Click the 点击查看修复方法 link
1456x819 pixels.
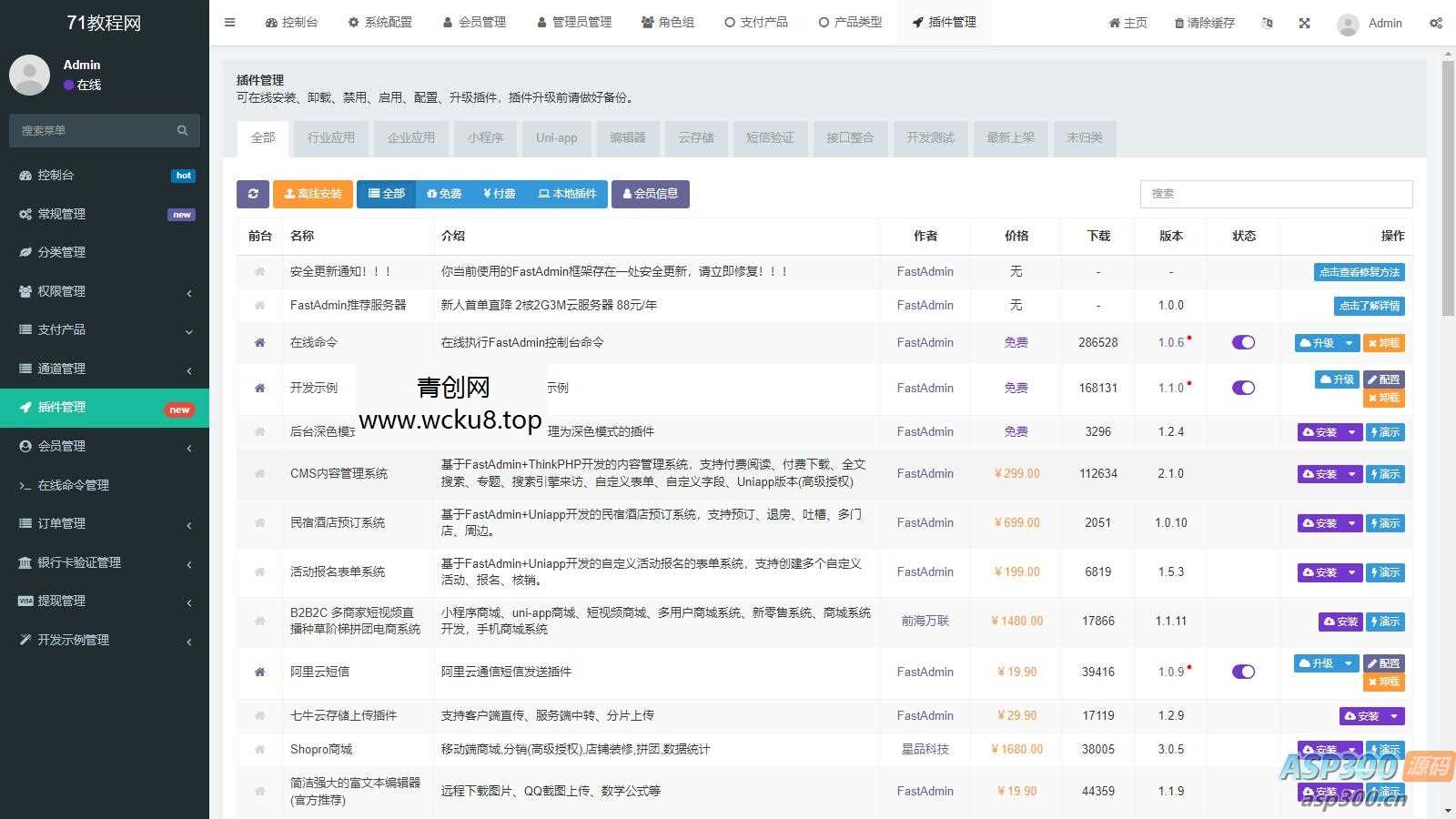click(1359, 271)
